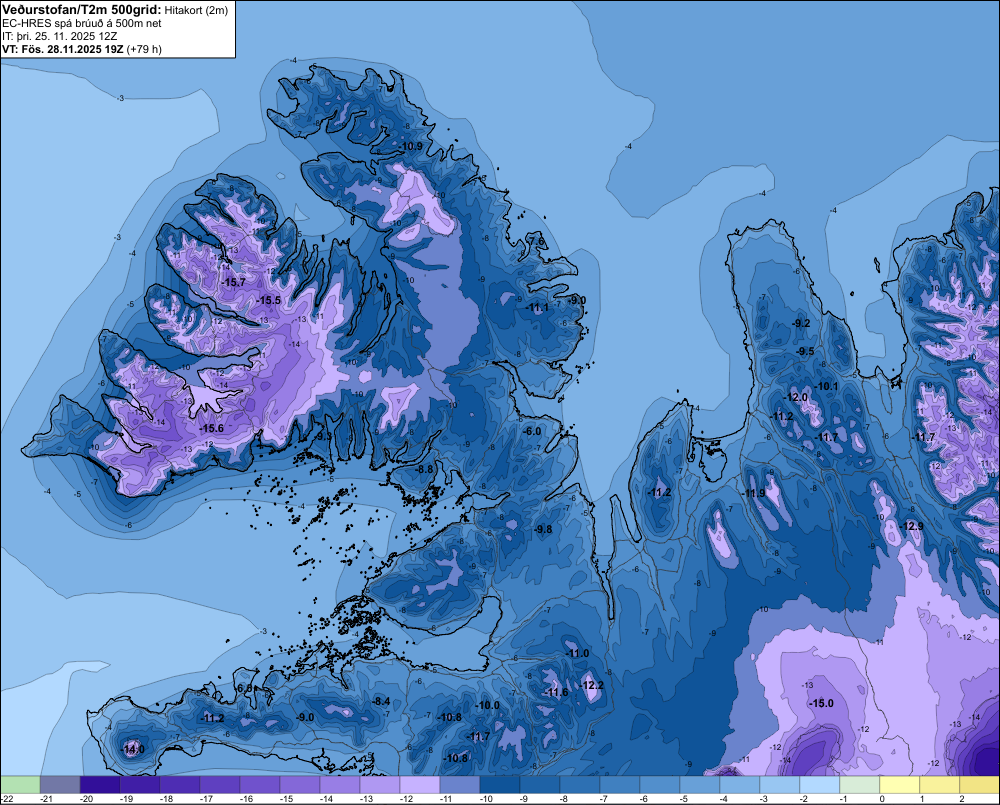Image resolution: width=1000 pixels, height=805 pixels.
Task: Select the '-15.5' temperature value
Action: 268,300
